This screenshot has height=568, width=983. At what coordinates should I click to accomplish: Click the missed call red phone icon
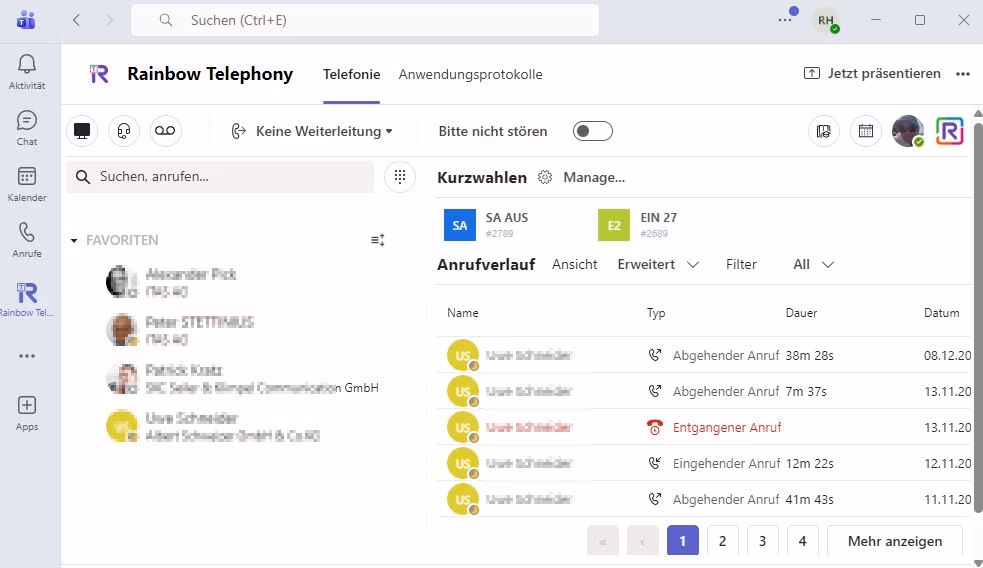tap(654, 428)
